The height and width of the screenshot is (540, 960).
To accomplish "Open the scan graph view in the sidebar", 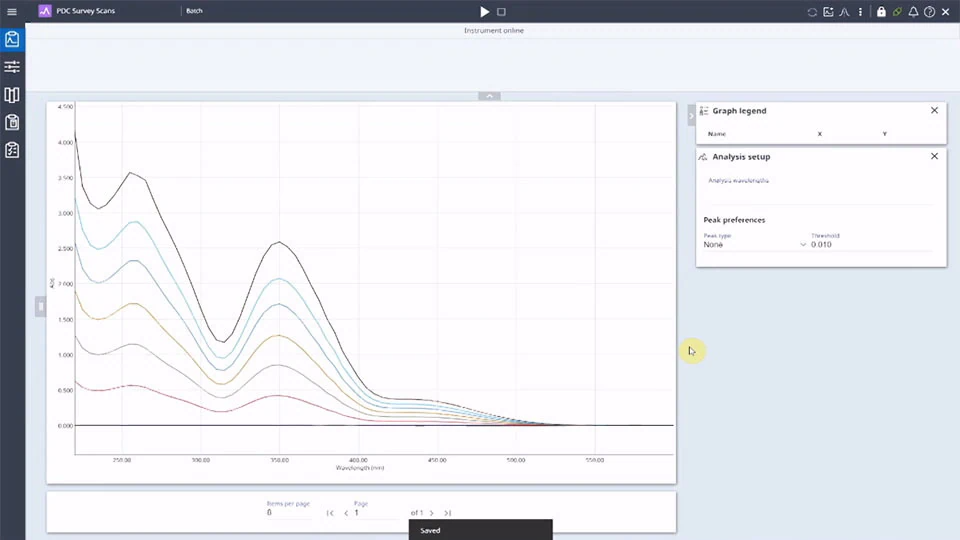I will coord(12,40).
